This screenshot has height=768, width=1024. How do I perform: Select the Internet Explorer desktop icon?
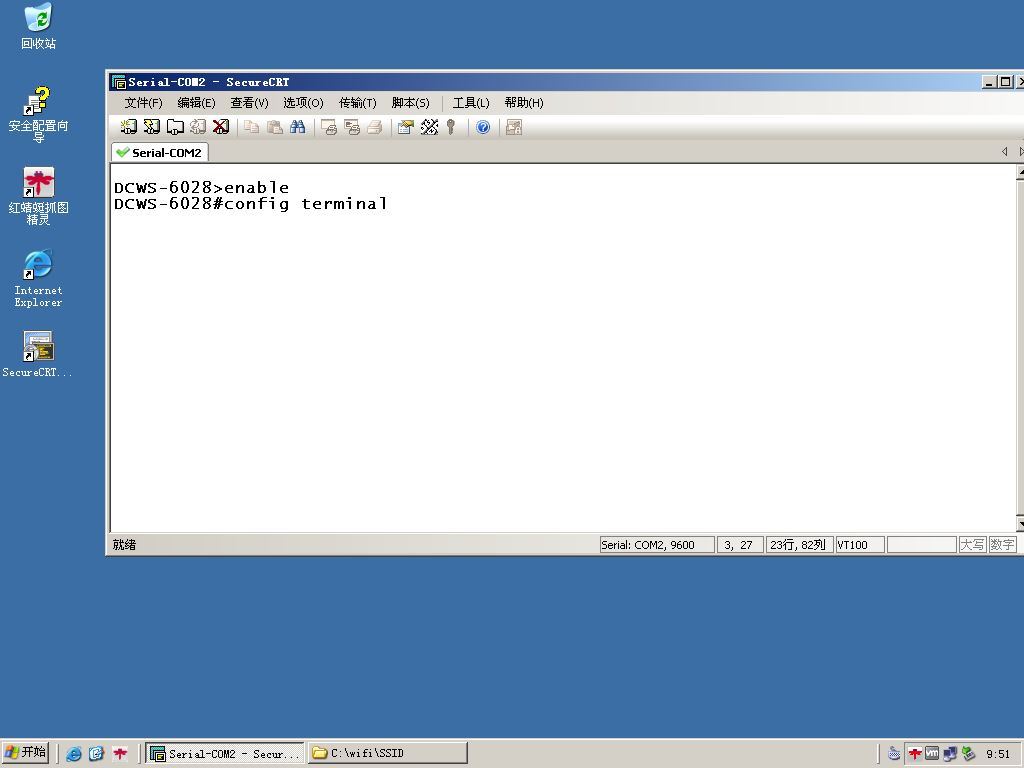(39, 278)
